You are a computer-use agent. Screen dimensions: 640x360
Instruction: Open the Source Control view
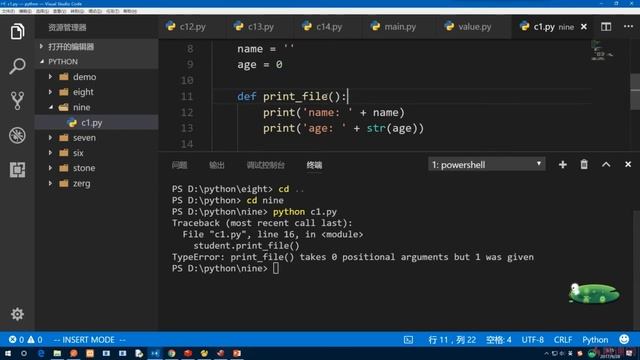pyautogui.click(x=17, y=100)
